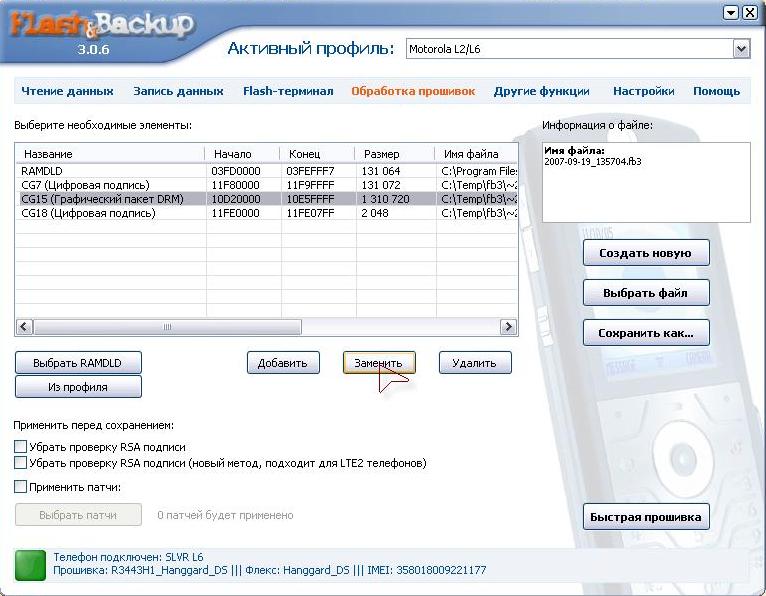Click the 131 072 size cell
Screen dimensions: 766x596
click(x=381, y=185)
